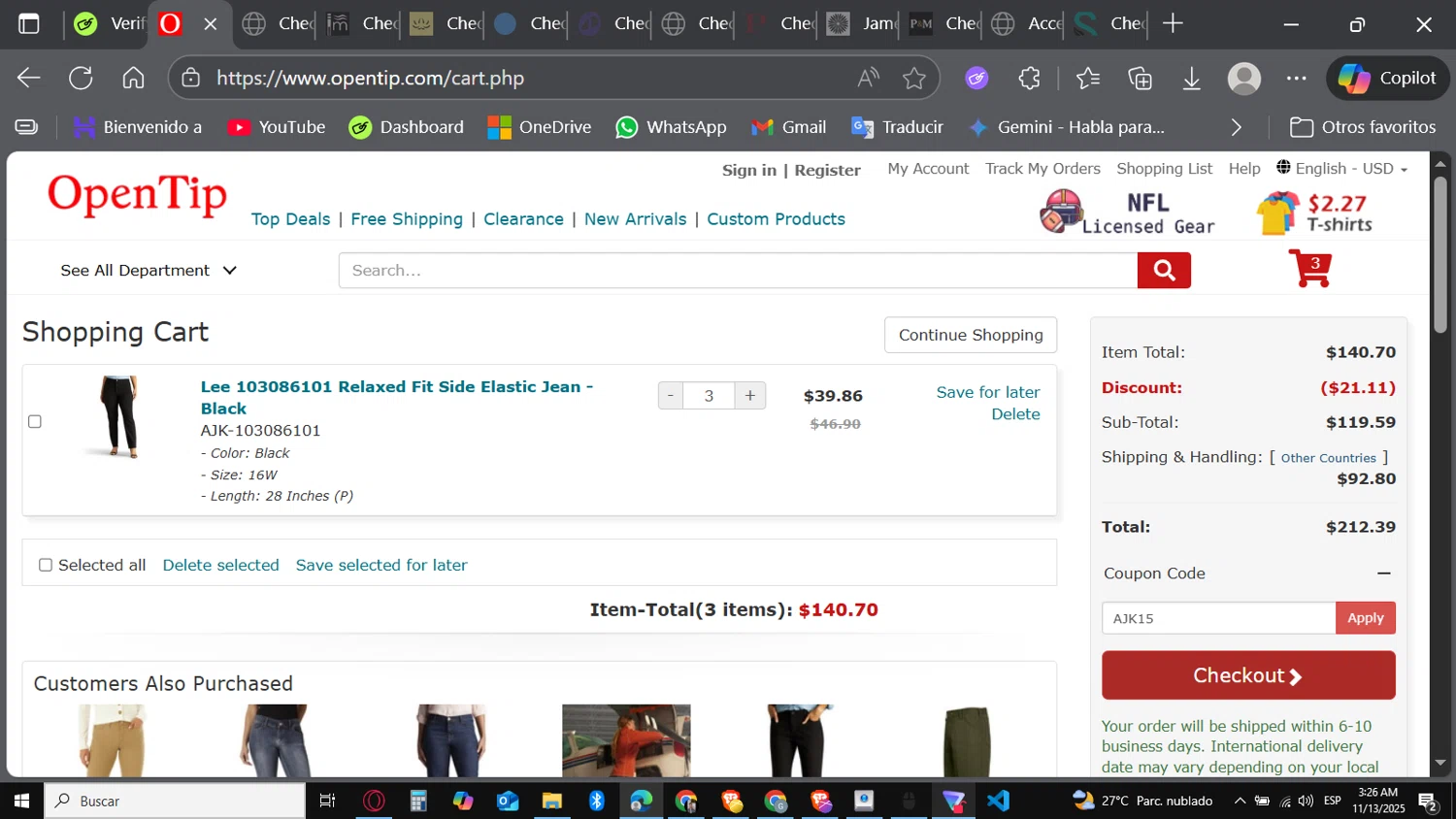Open a new browser tab
1456x819 pixels.
[x=1173, y=23]
